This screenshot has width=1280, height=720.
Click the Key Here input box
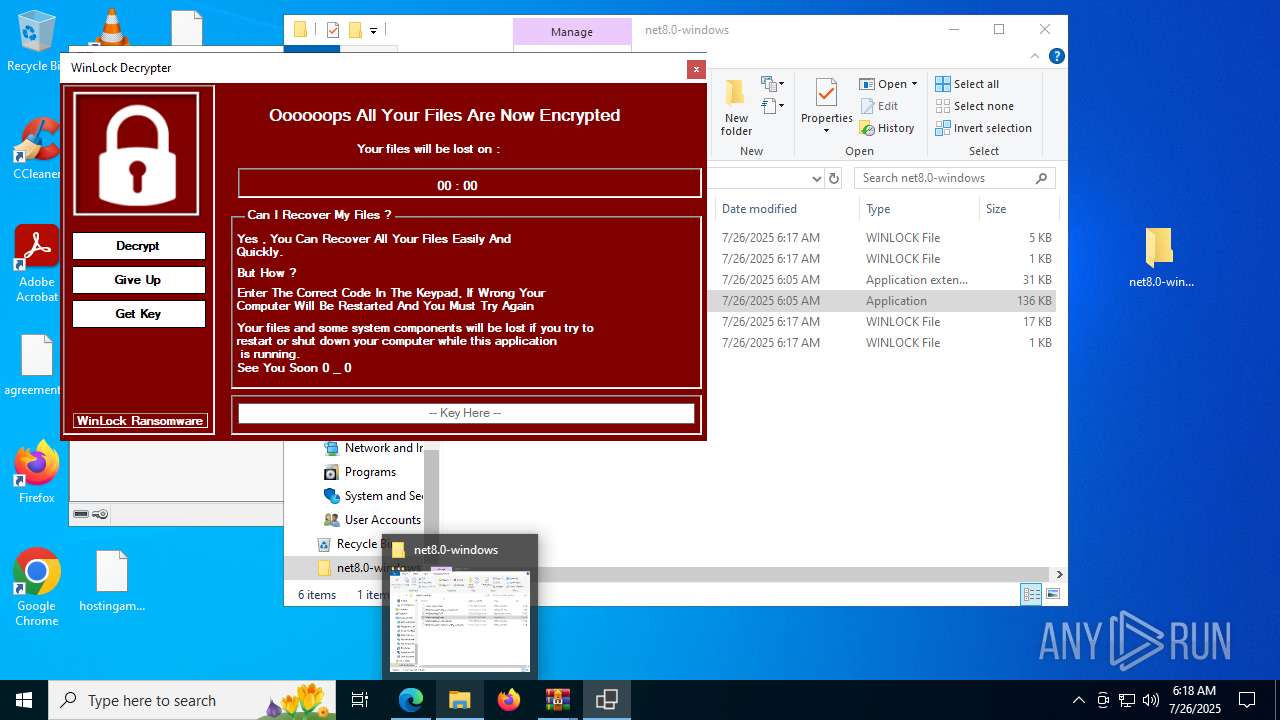pos(465,413)
